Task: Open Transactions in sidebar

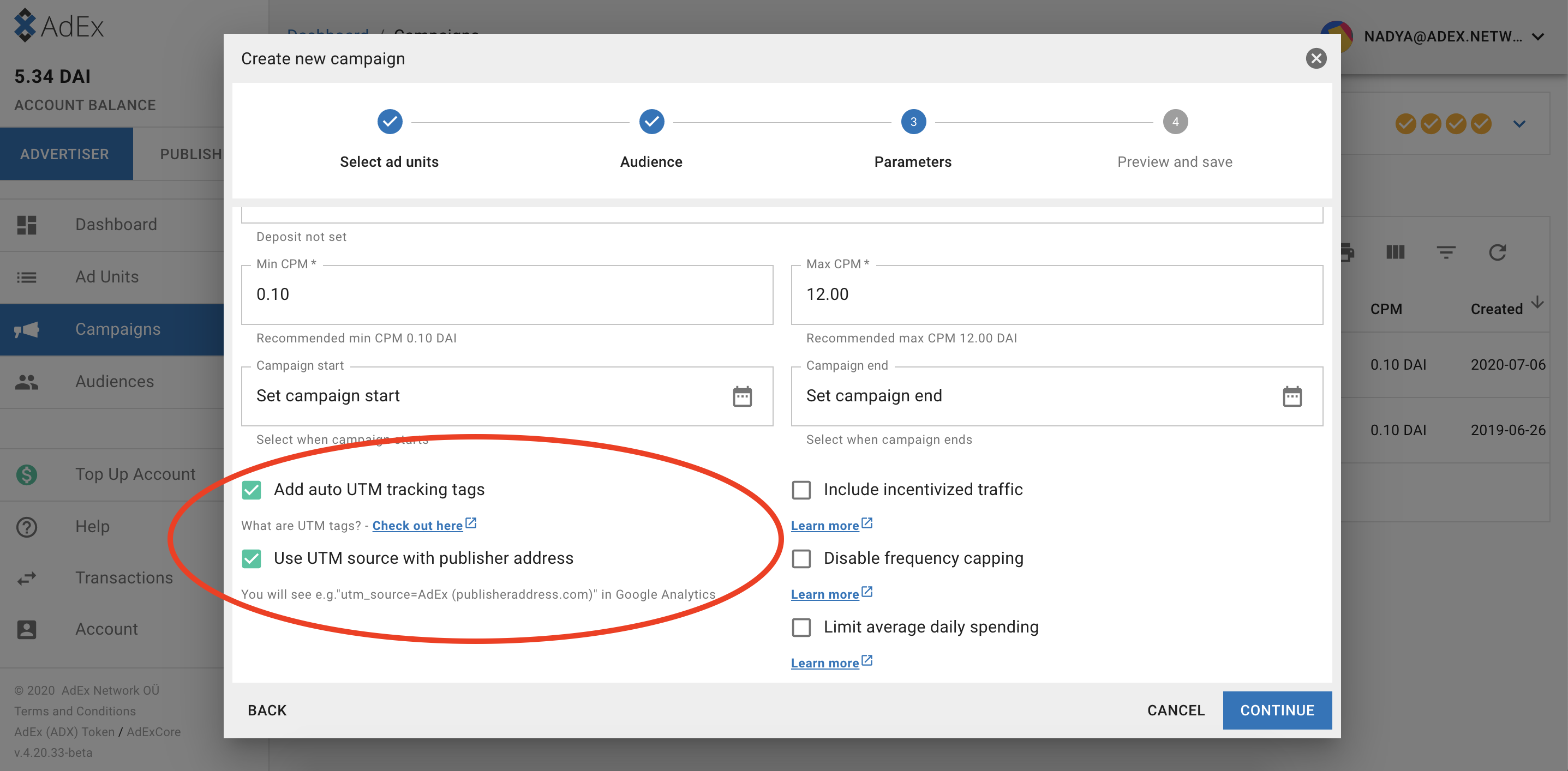Action: click(x=112, y=578)
